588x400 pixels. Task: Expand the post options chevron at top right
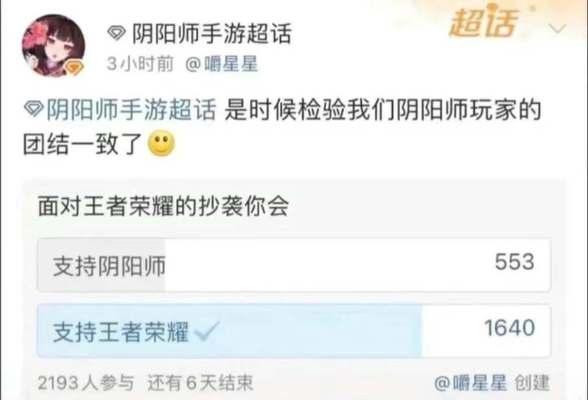(556, 28)
